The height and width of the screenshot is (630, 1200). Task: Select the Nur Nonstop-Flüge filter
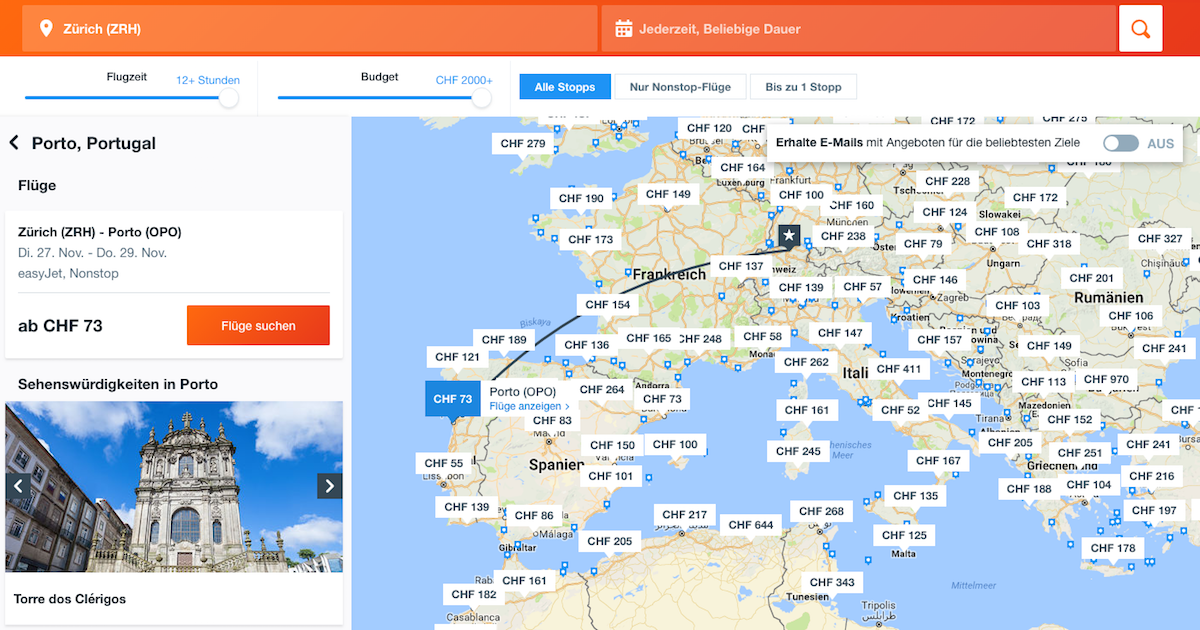tap(680, 87)
